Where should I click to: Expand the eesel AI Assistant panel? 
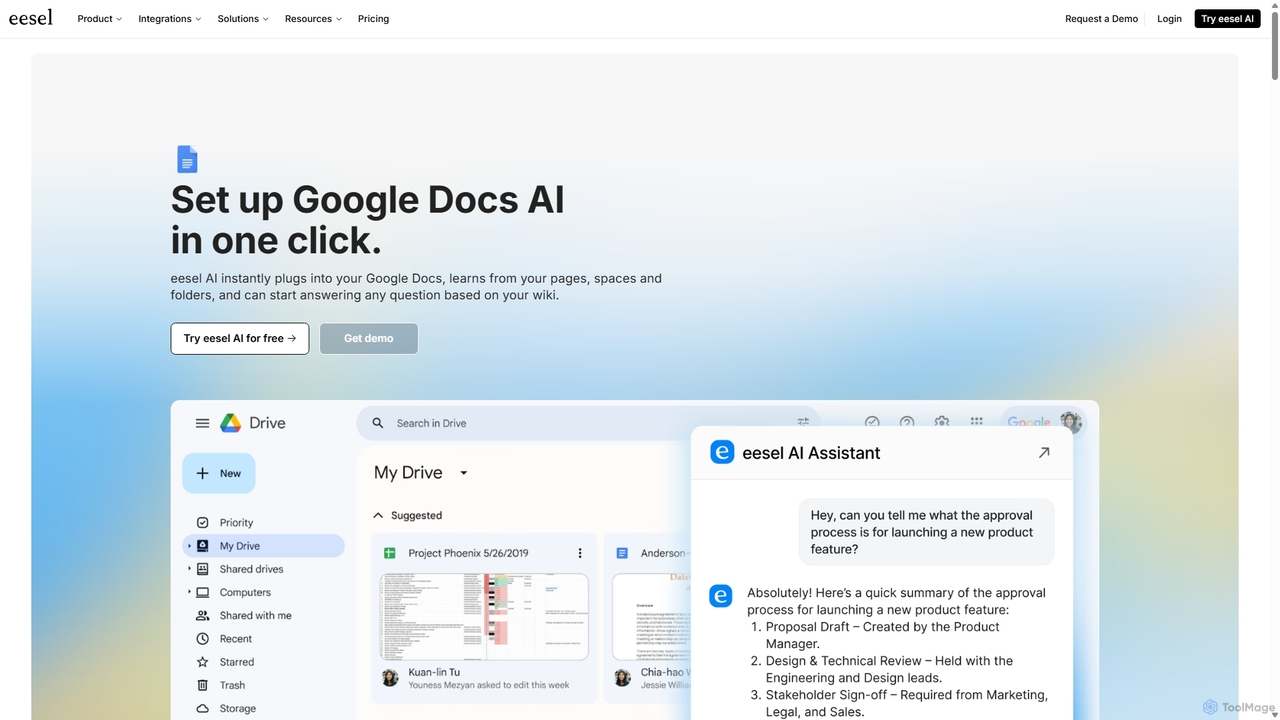click(x=1044, y=453)
